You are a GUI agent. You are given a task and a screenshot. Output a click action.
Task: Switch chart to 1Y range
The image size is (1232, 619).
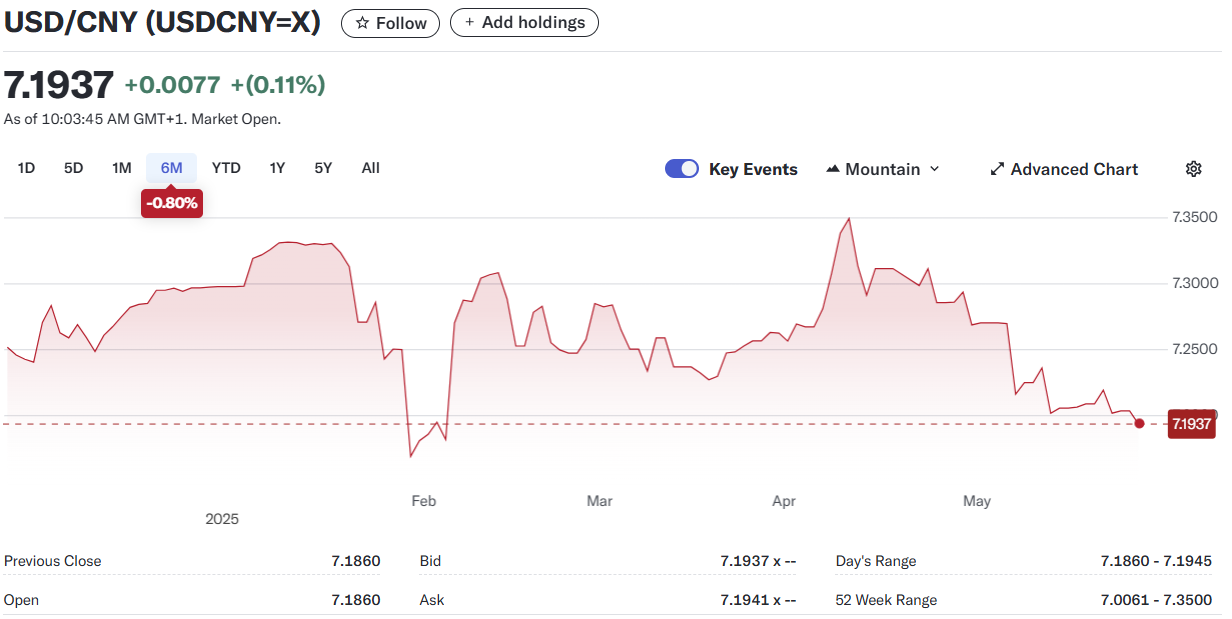(x=277, y=168)
